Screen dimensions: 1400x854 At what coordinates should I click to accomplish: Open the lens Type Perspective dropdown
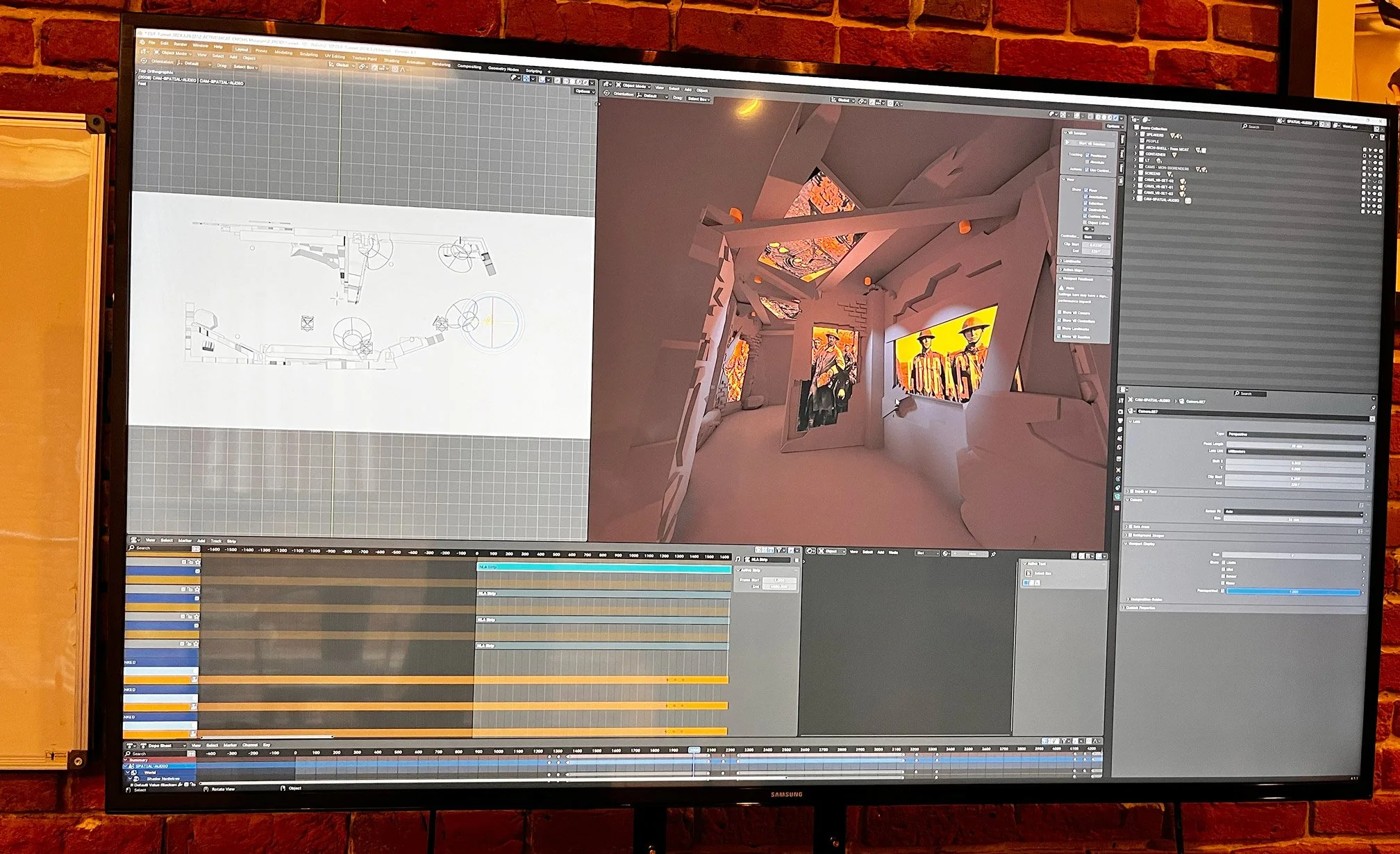[1295, 435]
